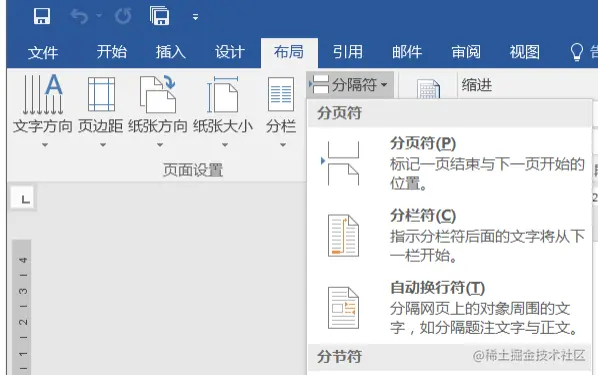Click the vertical ruler on the left

tap(21, 307)
